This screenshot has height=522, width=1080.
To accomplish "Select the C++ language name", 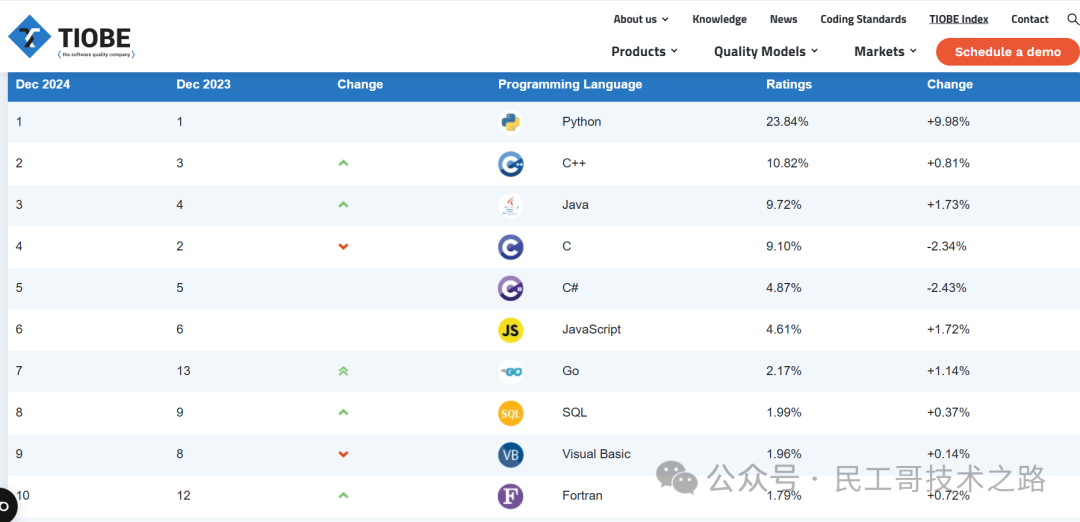I will click(574, 163).
